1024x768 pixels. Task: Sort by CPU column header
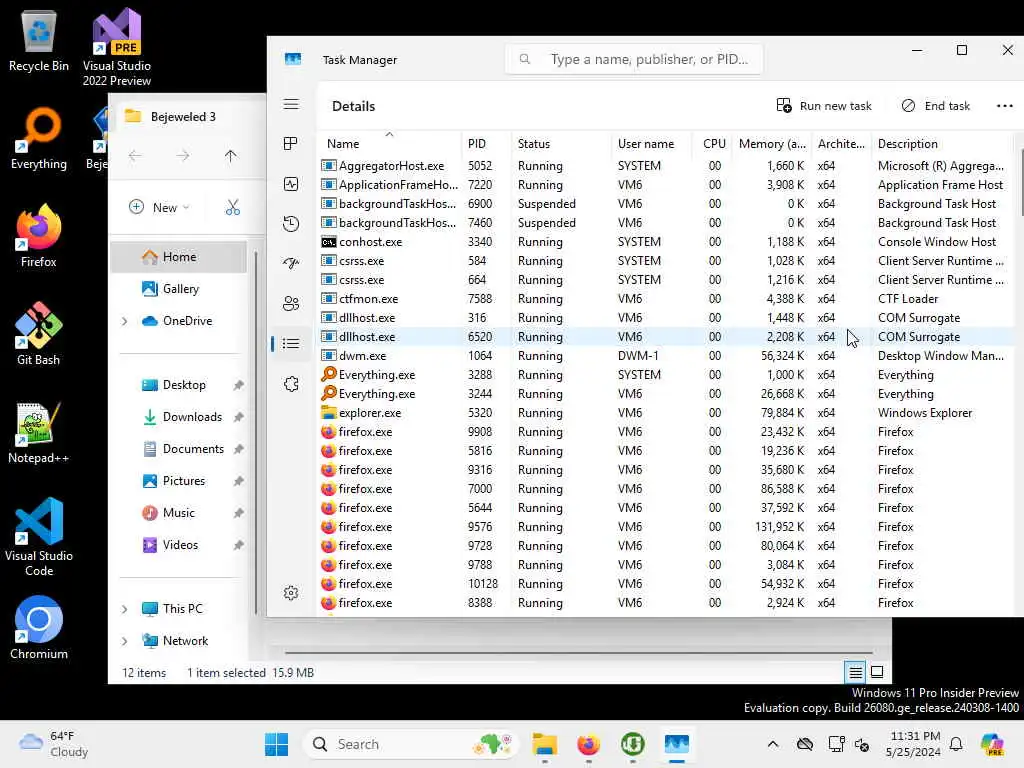(x=713, y=144)
